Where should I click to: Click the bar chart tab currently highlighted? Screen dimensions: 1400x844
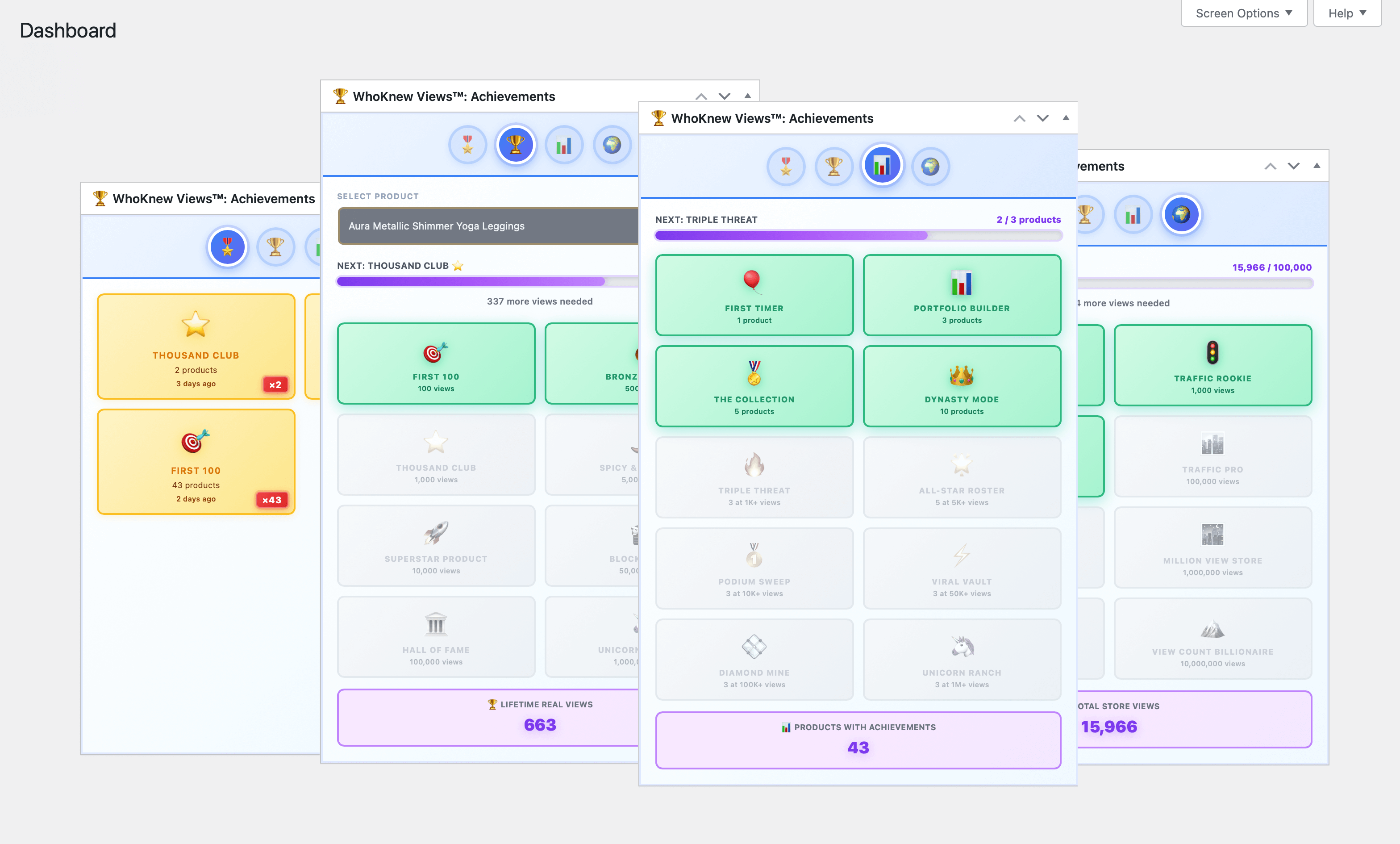[x=882, y=165]
